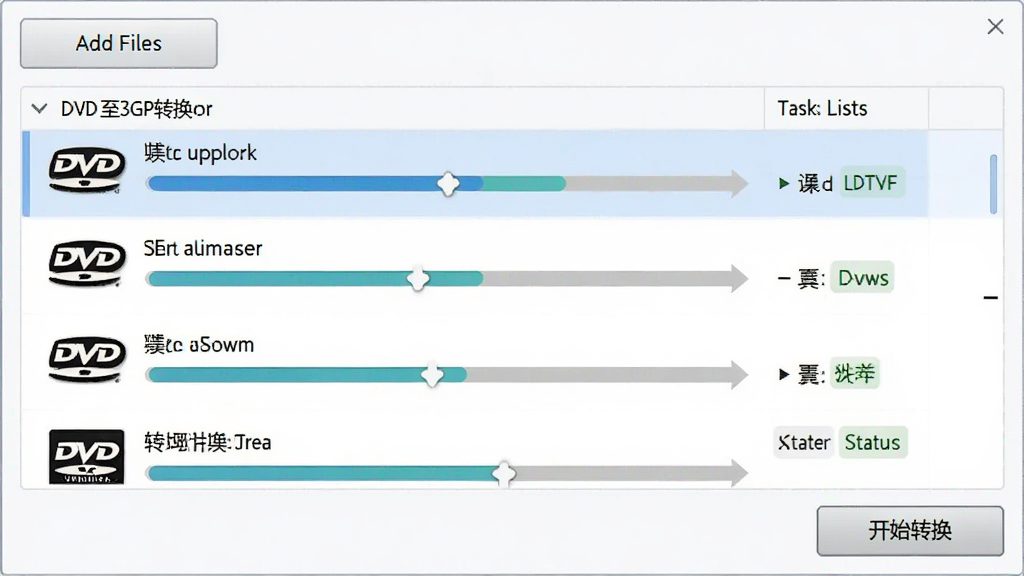Start conversion with the 开始转换 button
Viewport: 1024px width, 576px height.
pyautogui.click(x=910, y=530)
